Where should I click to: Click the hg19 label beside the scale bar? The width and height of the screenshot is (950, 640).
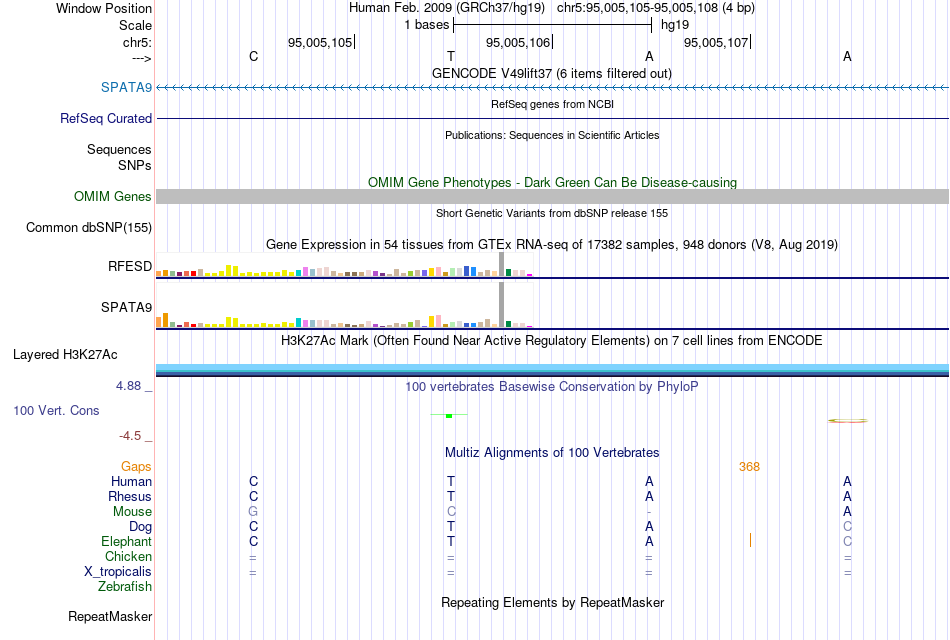(674, 25)
